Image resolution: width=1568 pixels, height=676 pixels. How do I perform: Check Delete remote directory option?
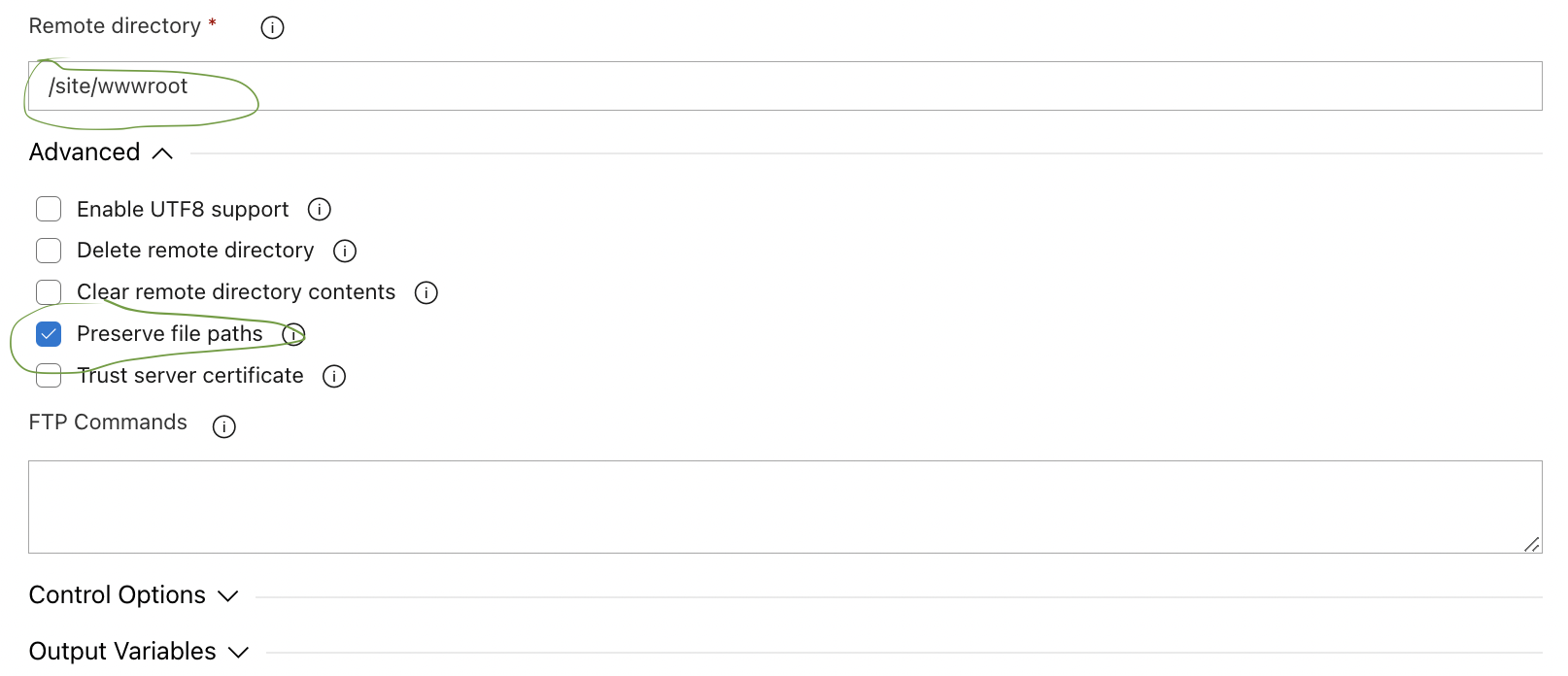pos(49,251)
